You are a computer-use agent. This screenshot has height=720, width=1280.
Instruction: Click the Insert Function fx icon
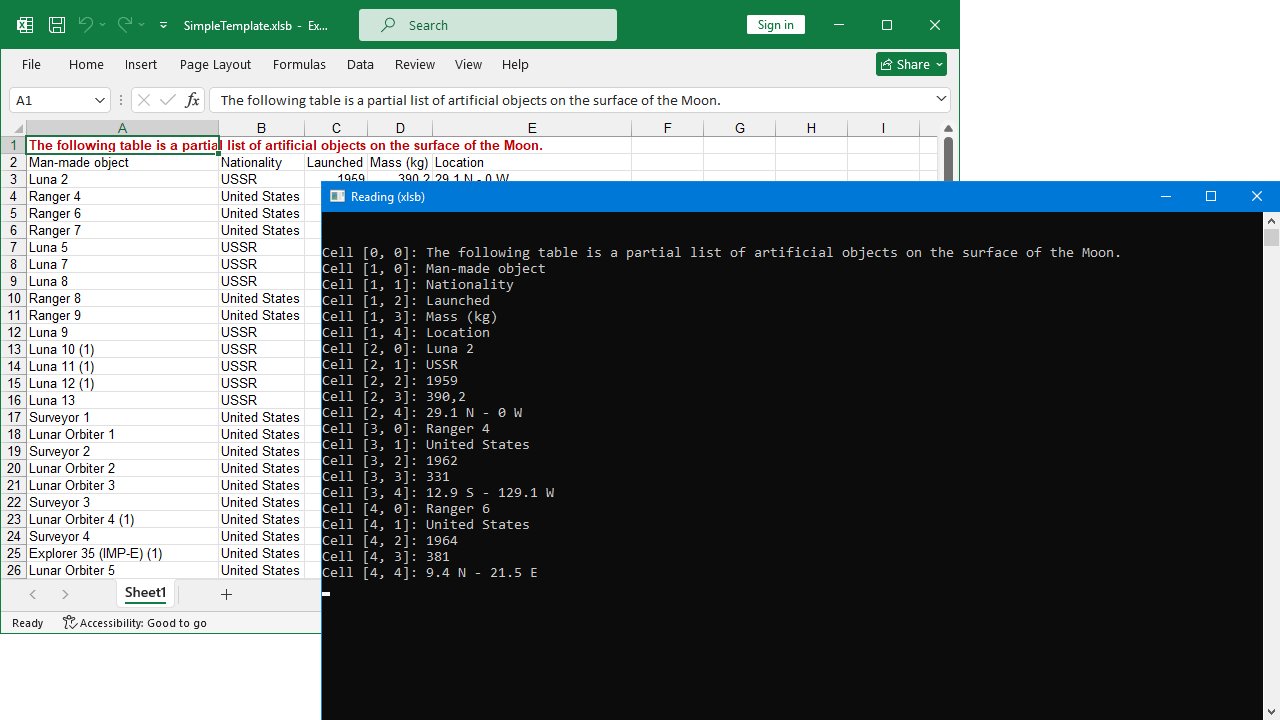click(x=192, y=100)
